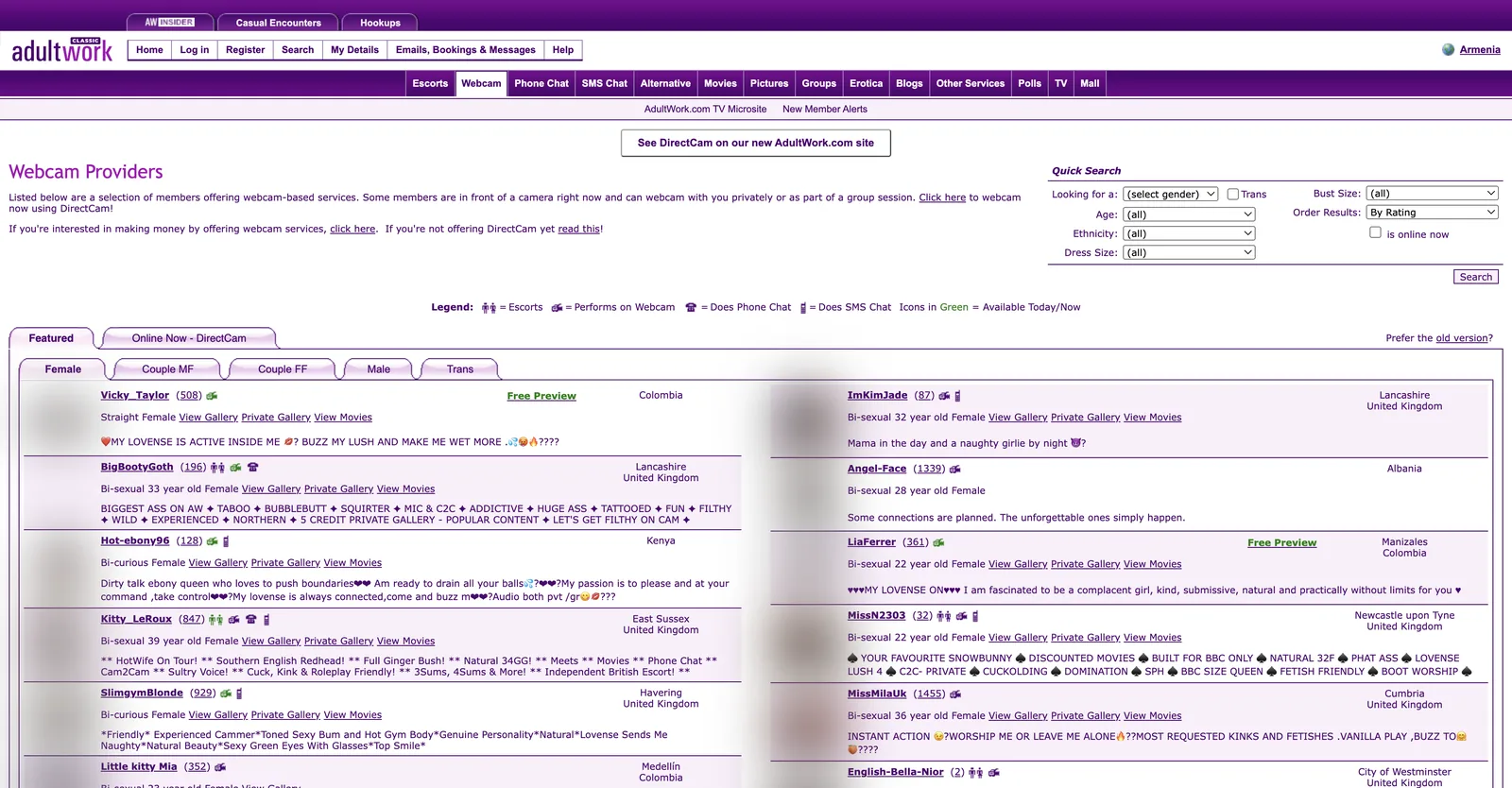
Task: Open the Phone Chat menu item
Action: 541,83
